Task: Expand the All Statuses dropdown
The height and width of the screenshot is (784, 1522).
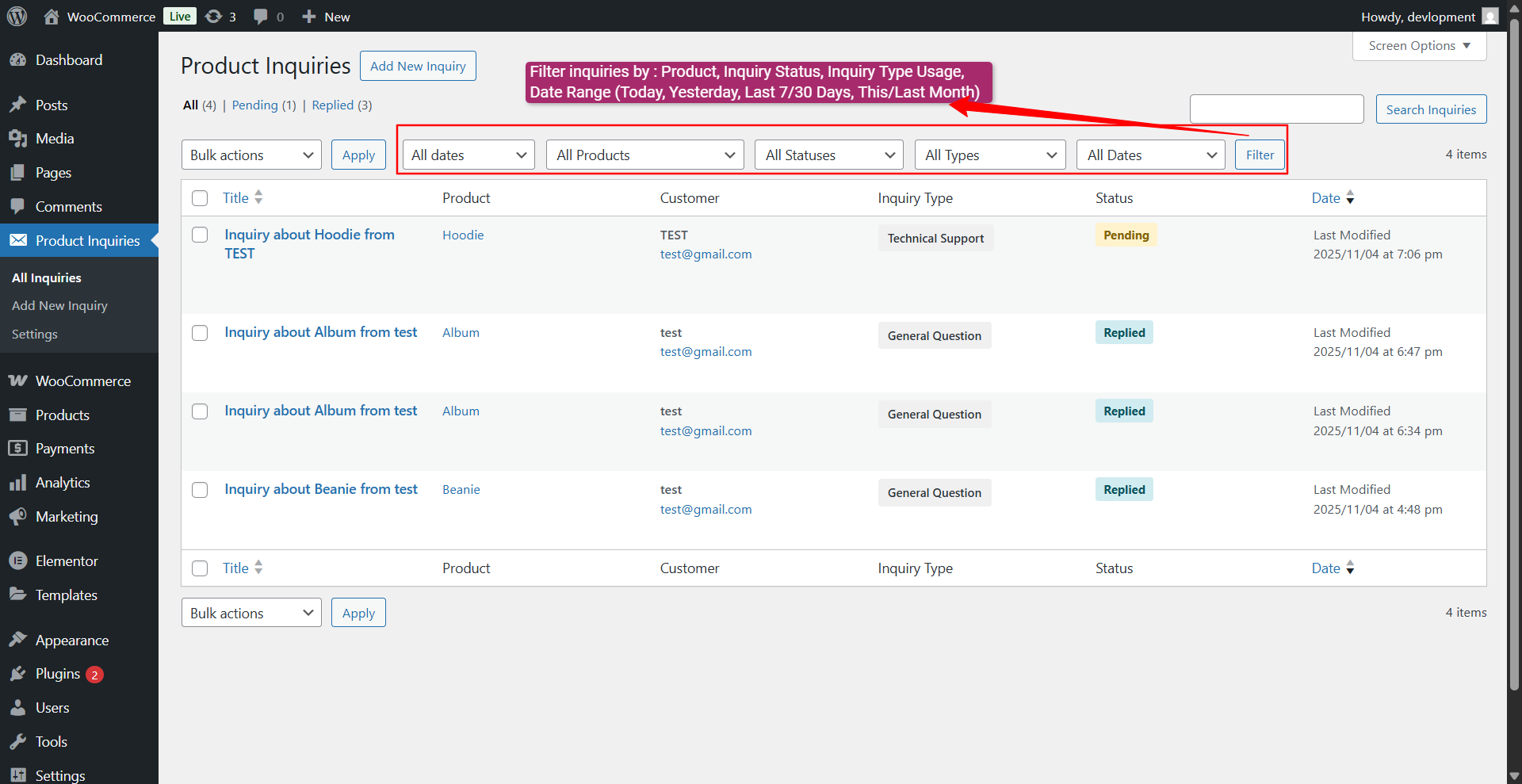Action: pos(828,155)
